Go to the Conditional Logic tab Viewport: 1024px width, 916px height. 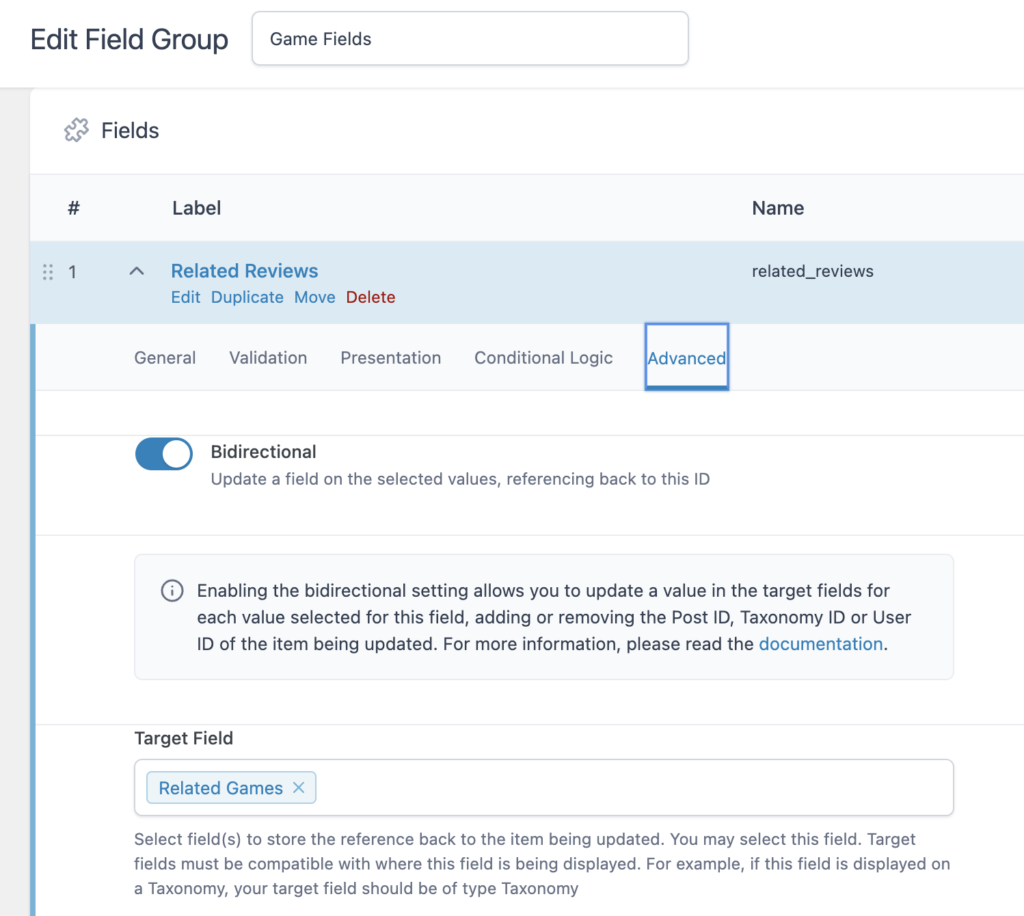coord(543,358)
